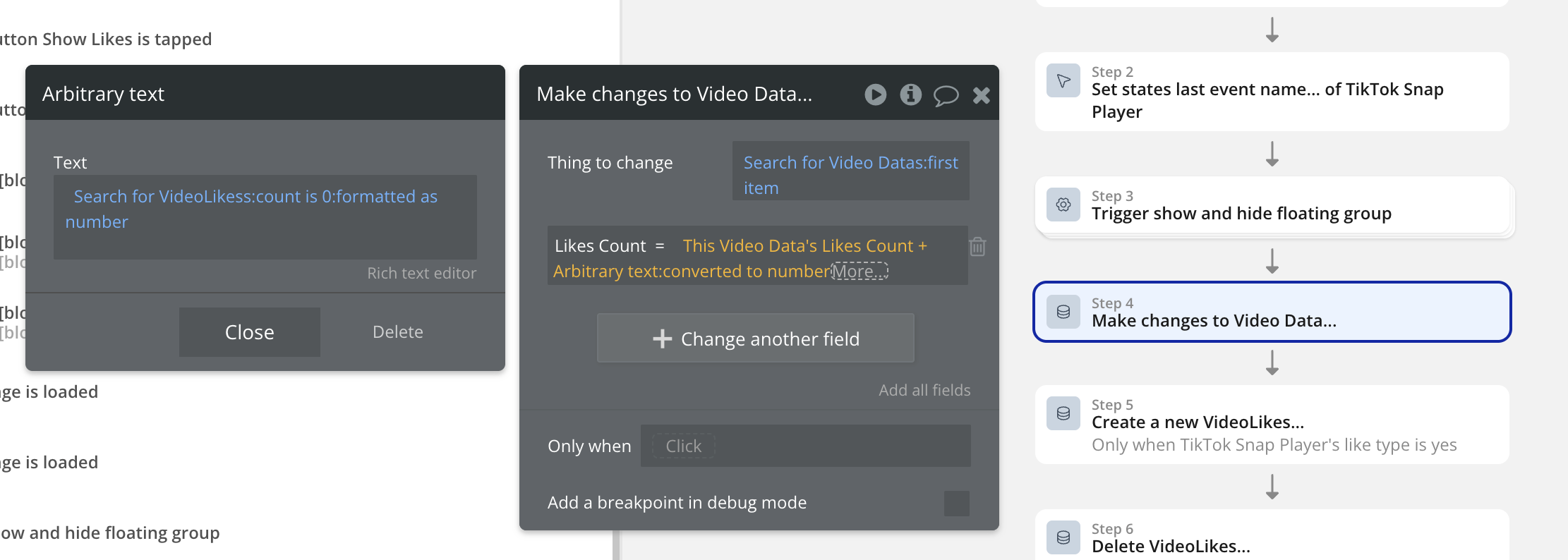This screenshot has height=560, width=1568.
Task: Open the Rich text editor link
Action: pyautogui.click(x=421, y=274)
